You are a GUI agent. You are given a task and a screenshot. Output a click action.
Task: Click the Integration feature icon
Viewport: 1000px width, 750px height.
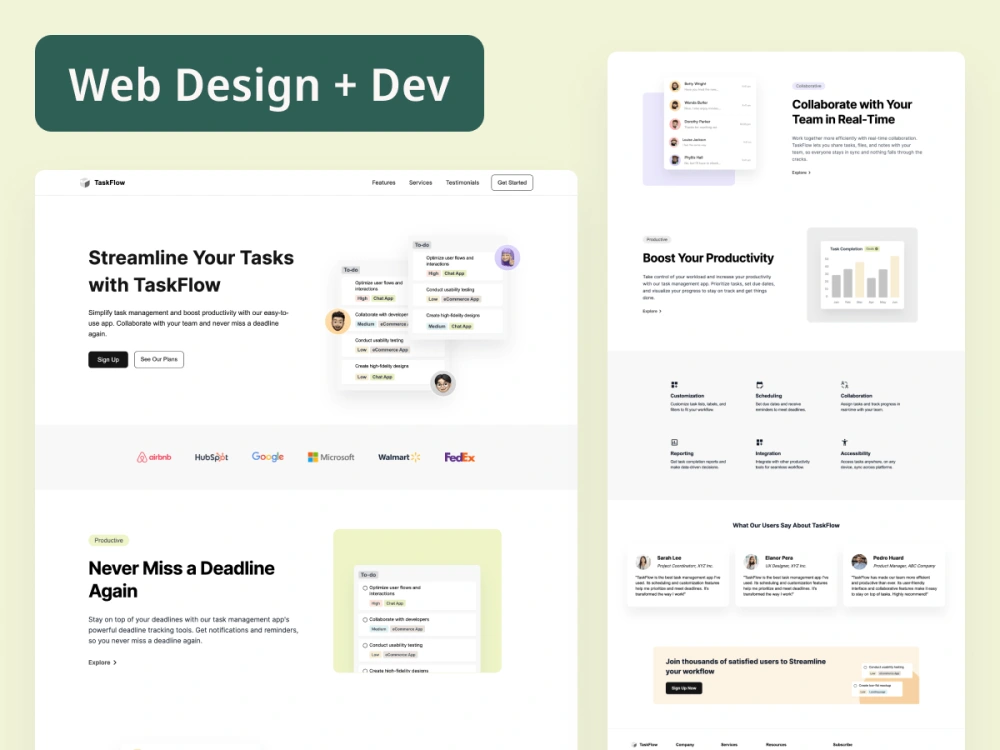(x=759, y=442)
